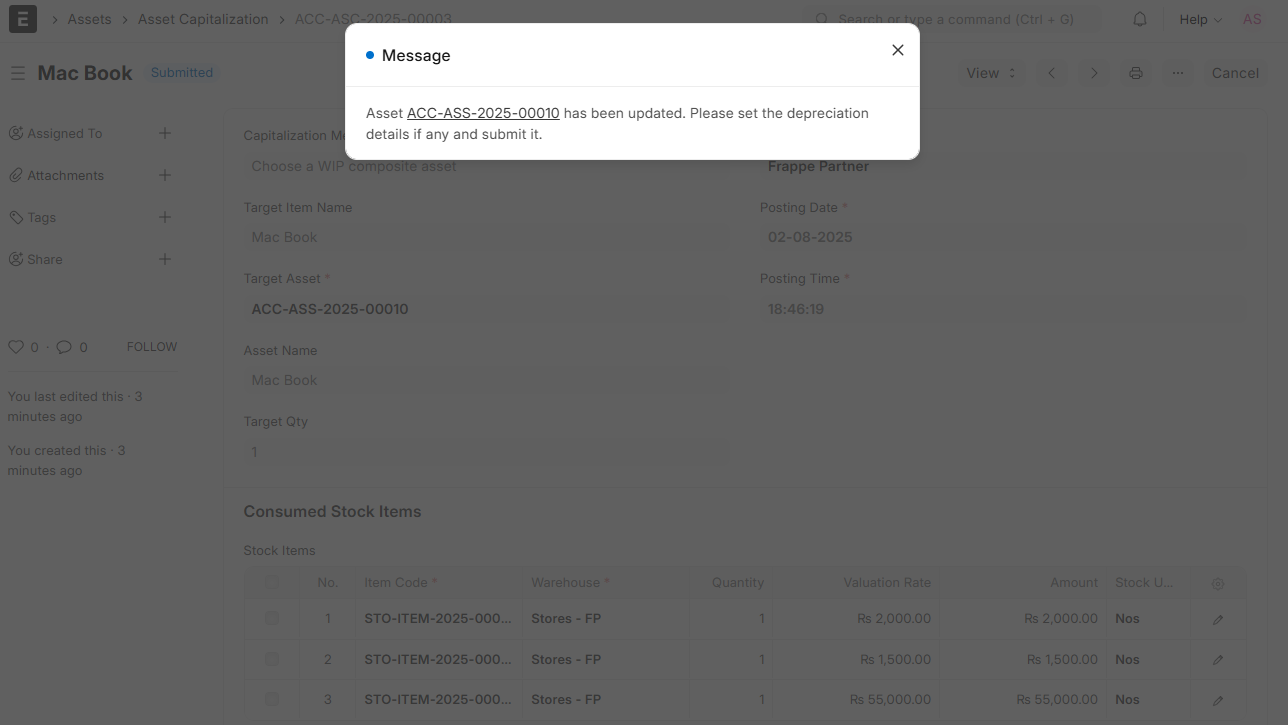The image size is (1288, 725).
Task: Select stock items row 1 checkbox
Action: [x=272, y=619]
